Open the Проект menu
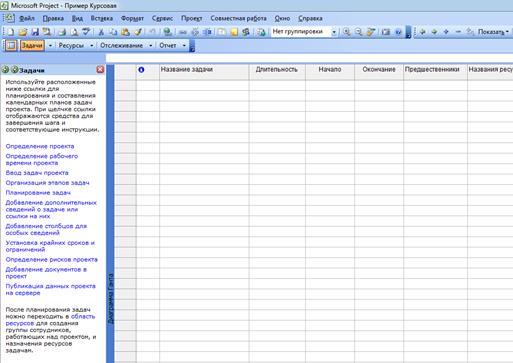513x363 pixels. pyautogui.click(x=192, y=18)
